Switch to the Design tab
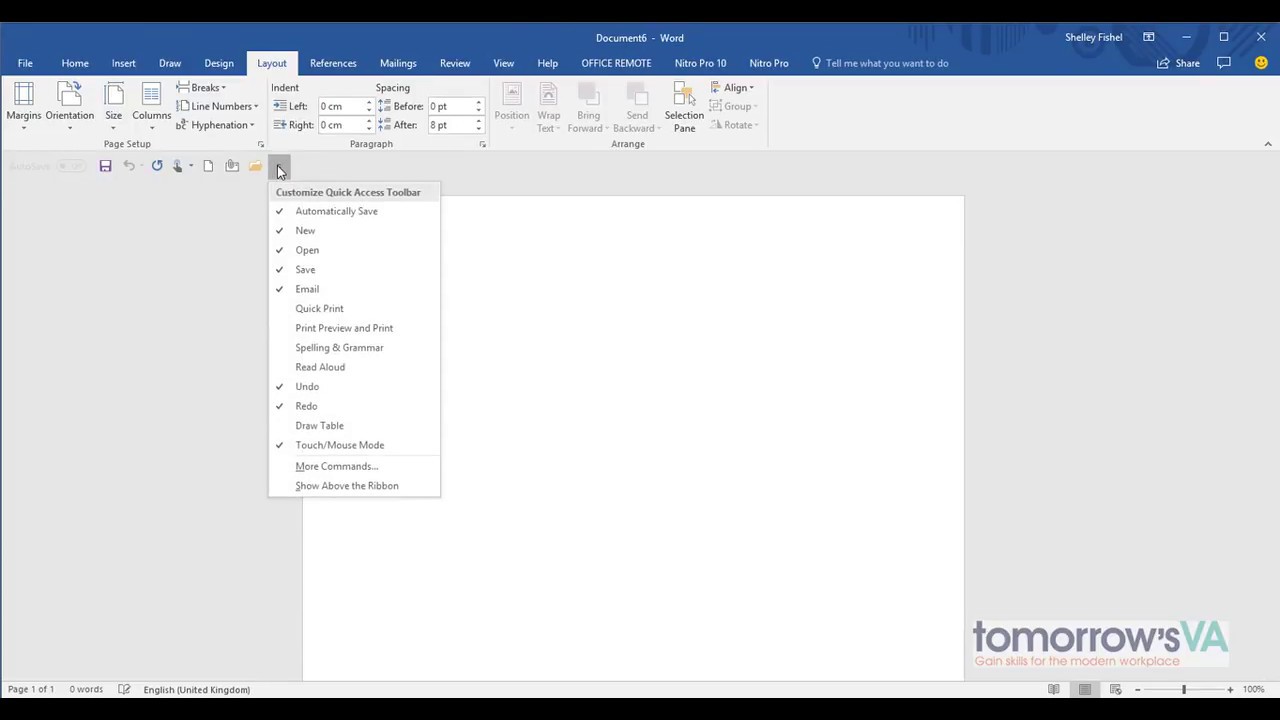The height and width of the screenshot is (720, 1280). pos(219,63)
